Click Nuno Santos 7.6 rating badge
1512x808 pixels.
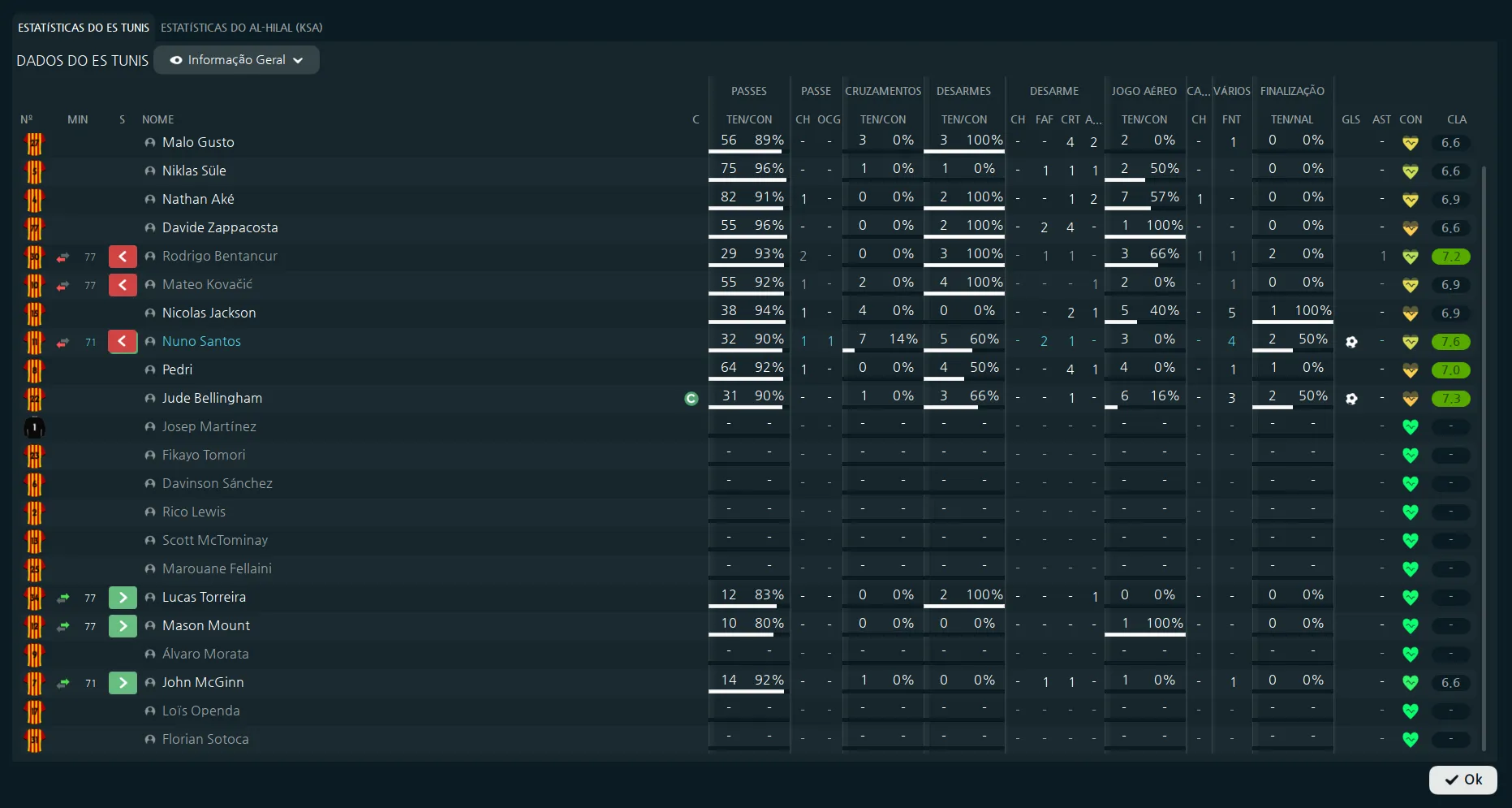[1451, 342]
